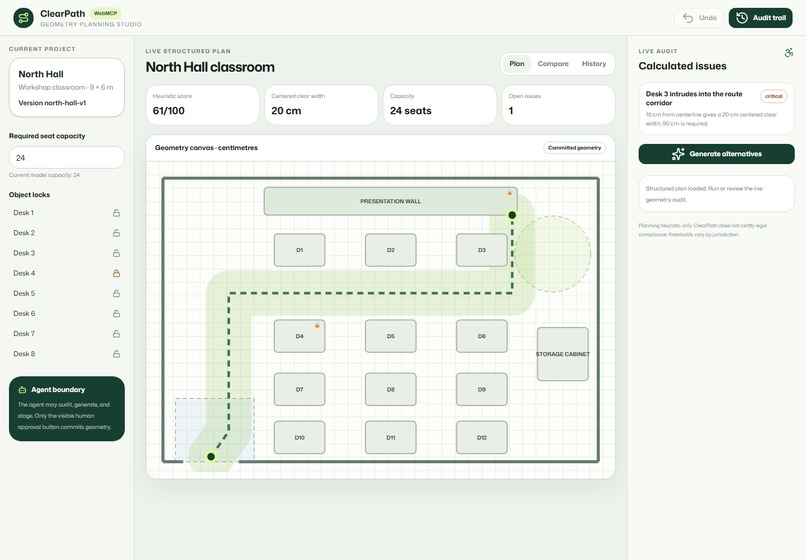Click the dashed door zone rectangle

coord(214,429)
